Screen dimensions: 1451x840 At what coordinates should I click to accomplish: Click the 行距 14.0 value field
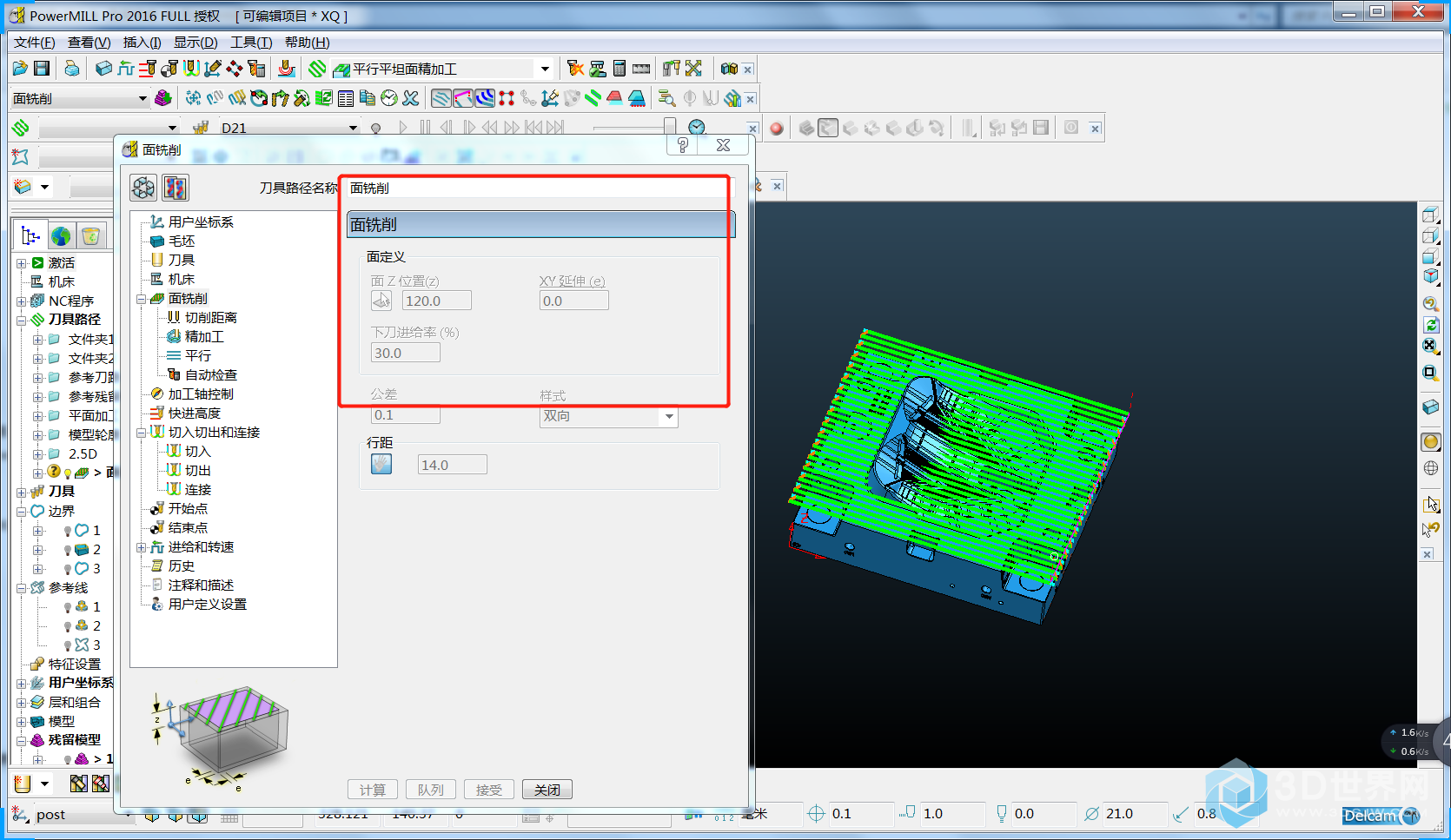coord(452,465)
